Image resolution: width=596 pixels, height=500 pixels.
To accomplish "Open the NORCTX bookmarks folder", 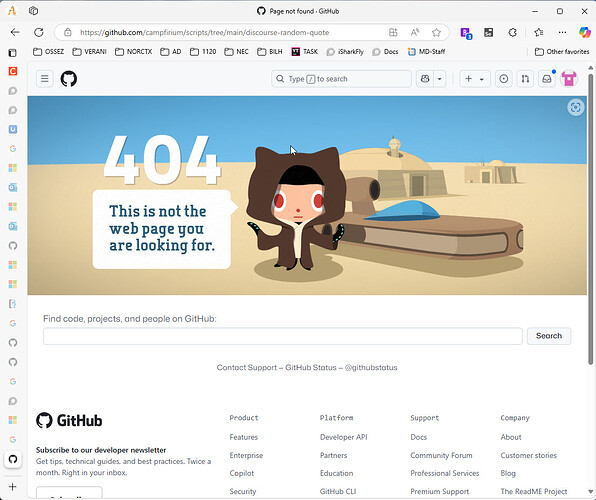I will (x=133, y=52).
